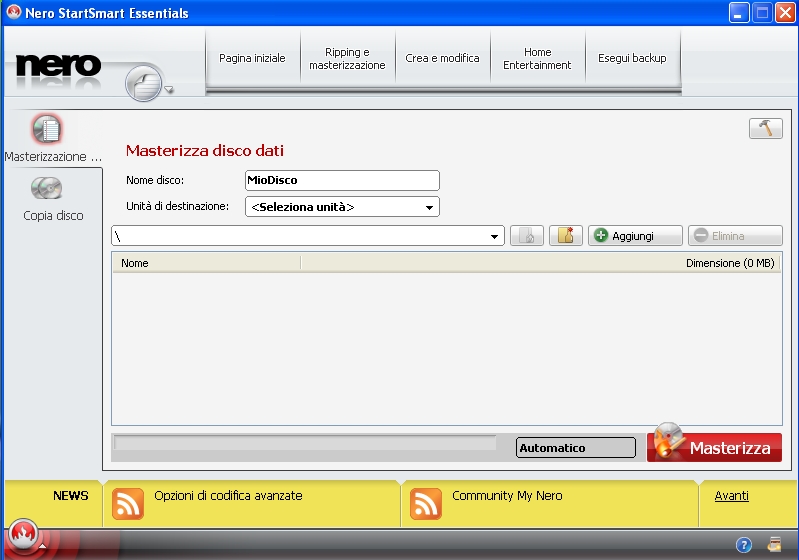The width and height of the screenshot is (799, 560).
Task: Click the bottom-right disc tray icon
Action: [775, 545]
